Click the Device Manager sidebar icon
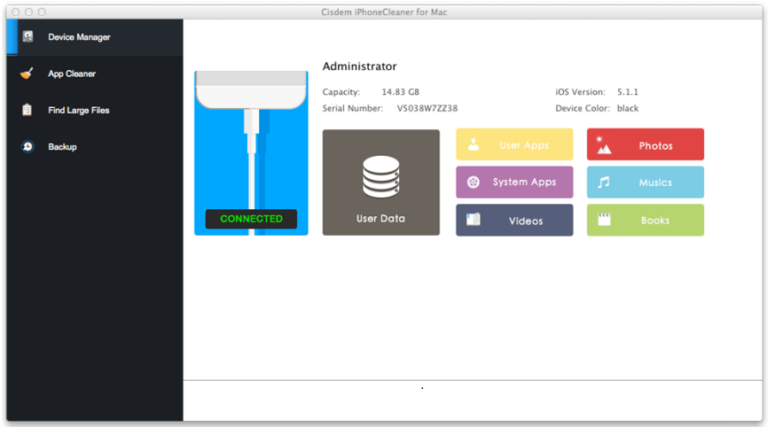The width and height of the screenshot is (768, 427). click(28, 37)
